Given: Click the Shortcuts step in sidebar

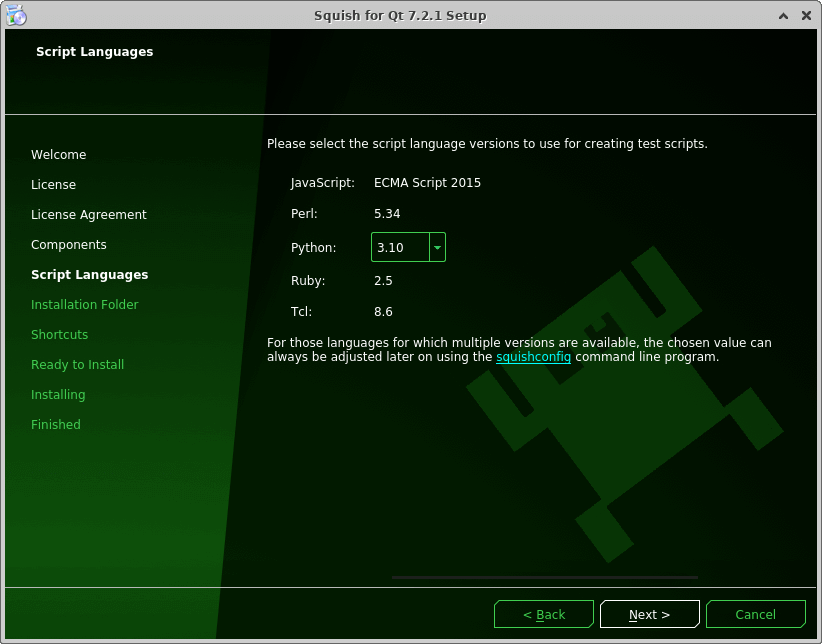Looking at the screenshot, I should (59, 335).
